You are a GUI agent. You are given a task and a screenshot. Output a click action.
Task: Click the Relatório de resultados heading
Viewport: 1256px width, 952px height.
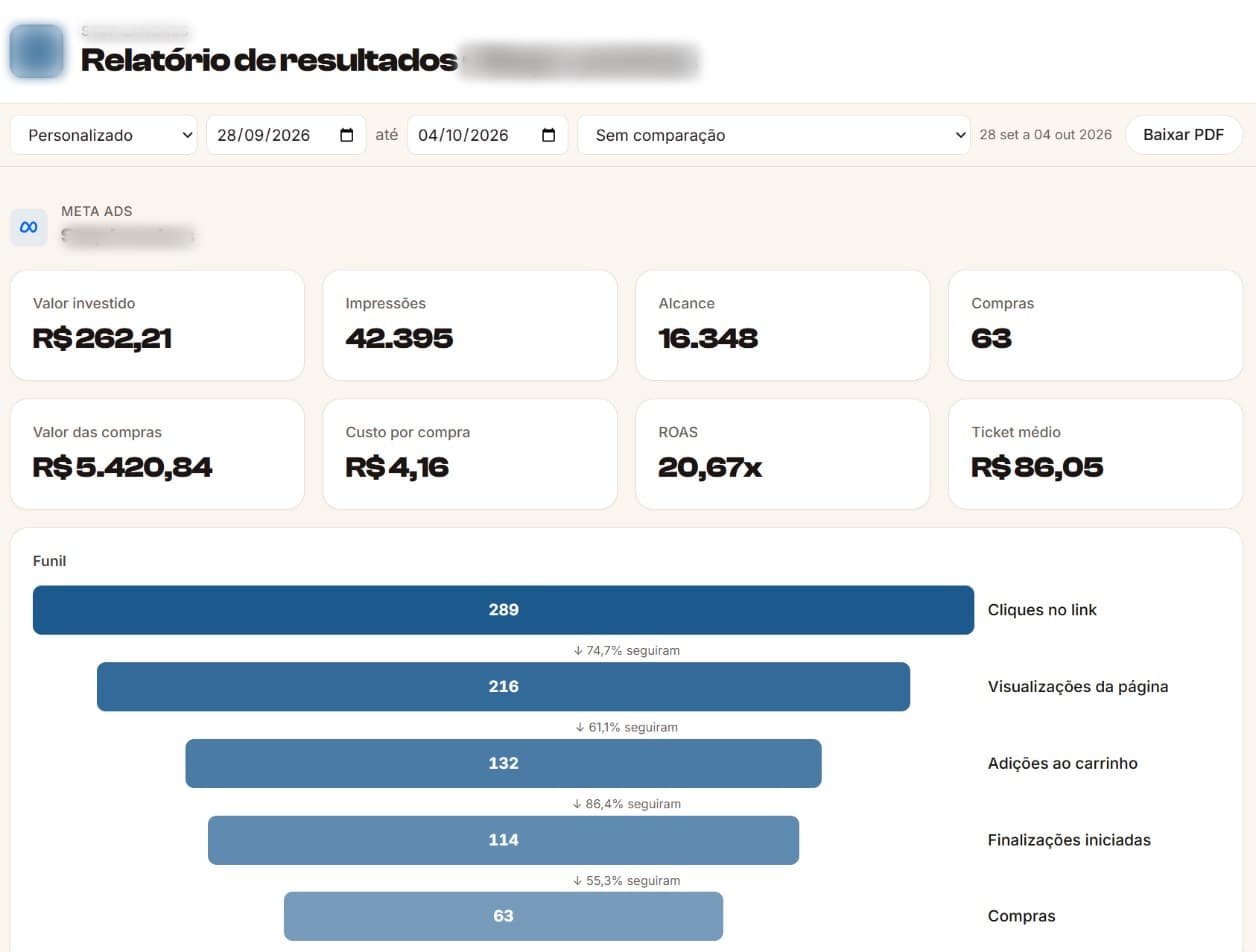[x=269, y=60]
